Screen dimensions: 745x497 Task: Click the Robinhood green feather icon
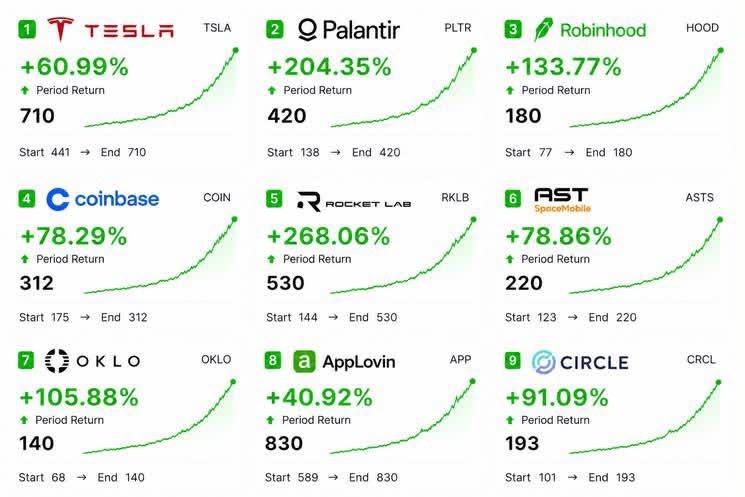pos(543,29)
